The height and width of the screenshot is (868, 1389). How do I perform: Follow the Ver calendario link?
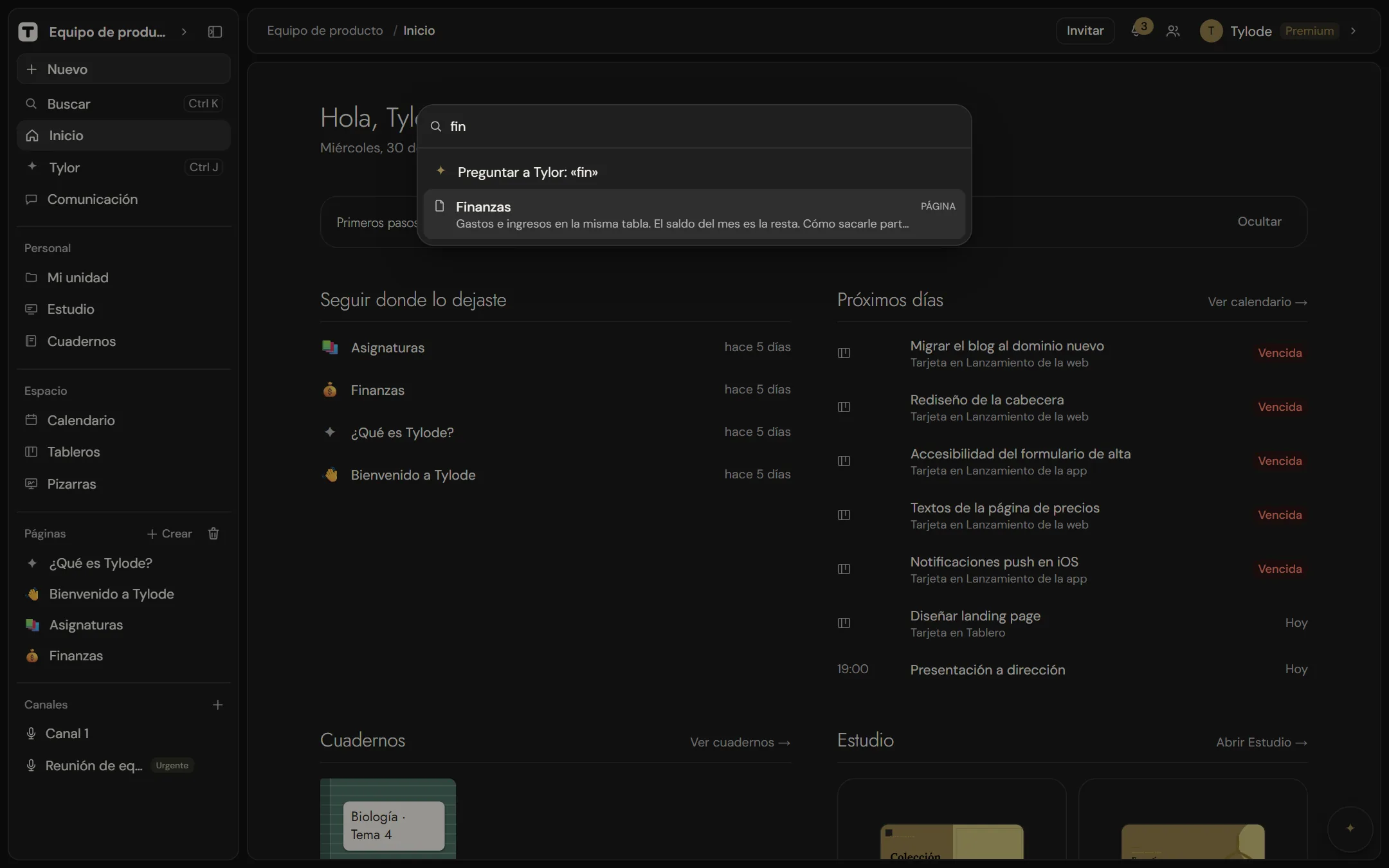click(x=1257, y=302)
